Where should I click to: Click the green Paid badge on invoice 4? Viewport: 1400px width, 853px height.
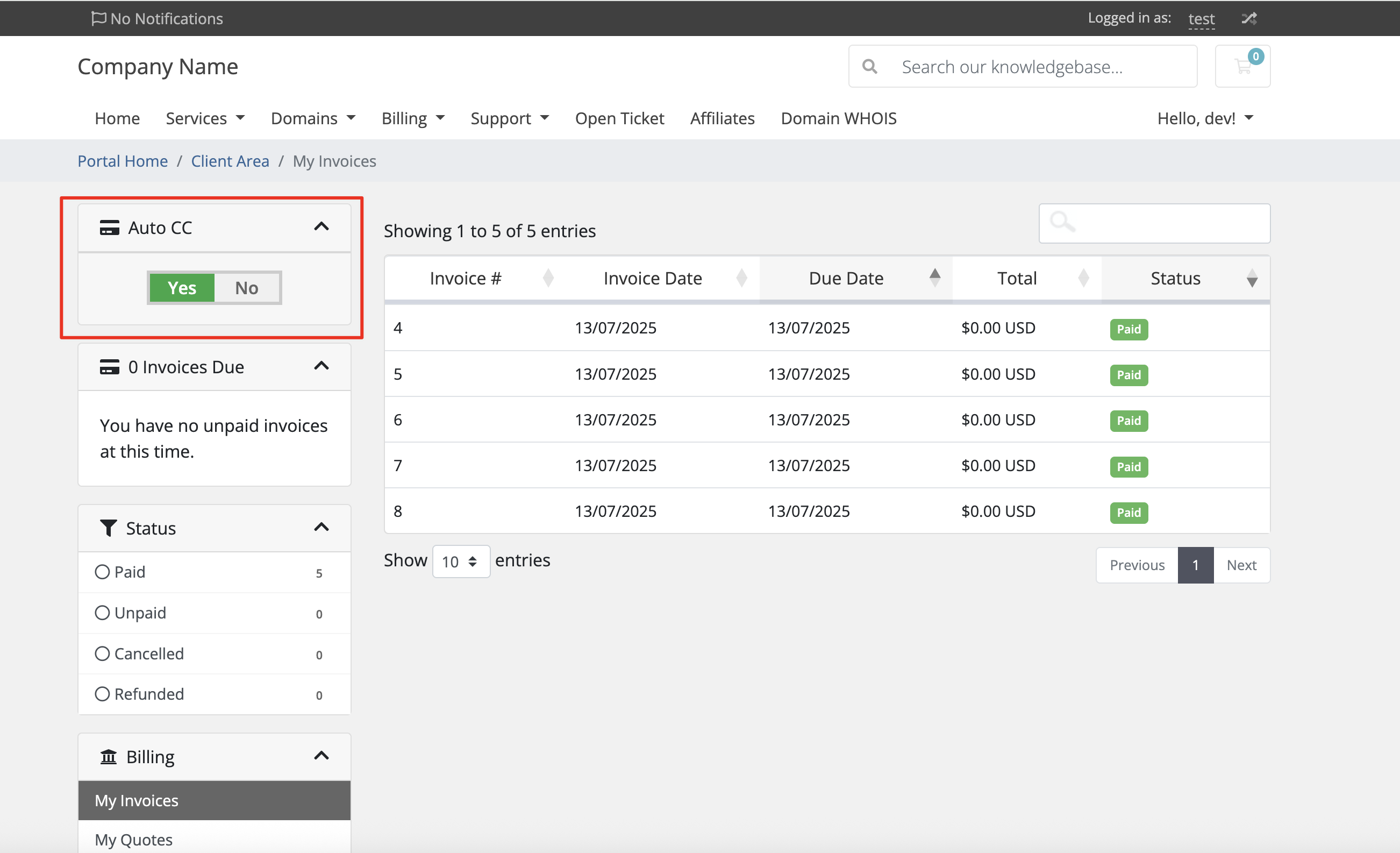tap(1128, 329)
